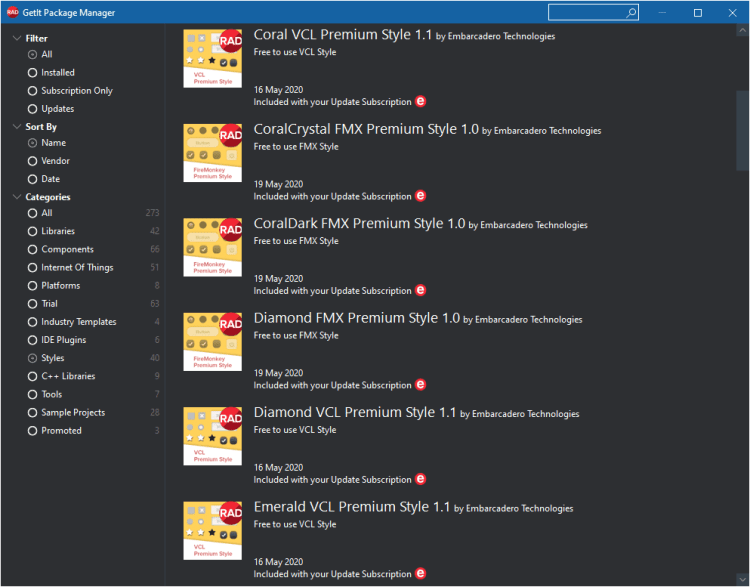750x587 pixels.
Task: Choose the Industry Templates category
Action: pos(72,322)
